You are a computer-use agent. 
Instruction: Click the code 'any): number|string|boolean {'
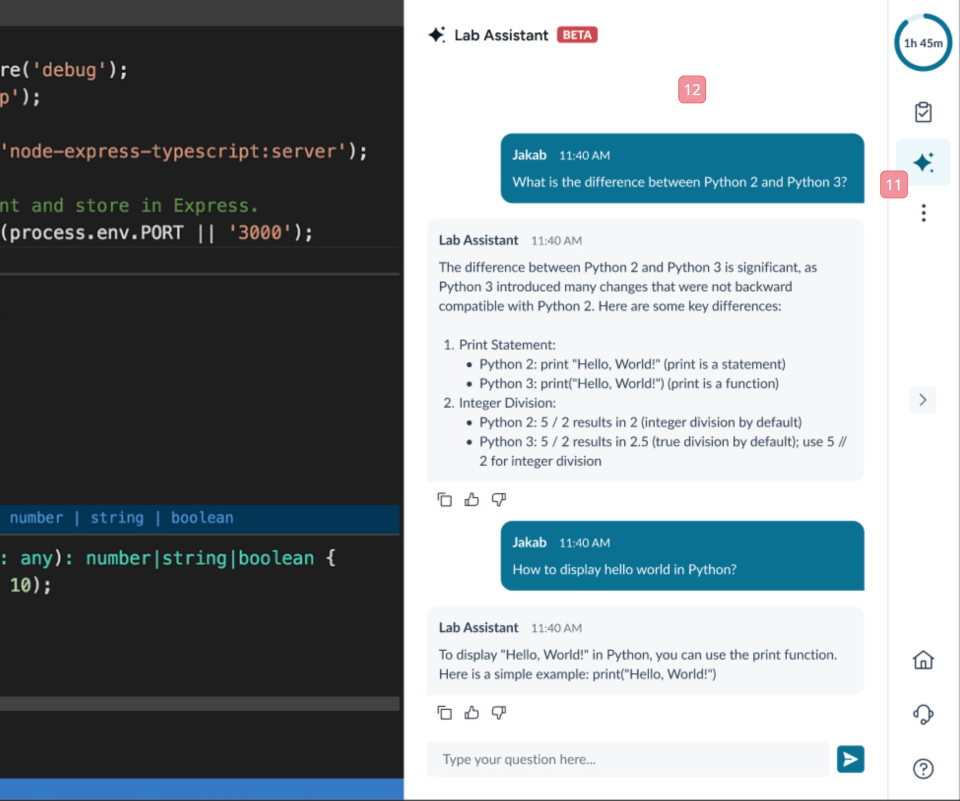click(x=178, y=558)
